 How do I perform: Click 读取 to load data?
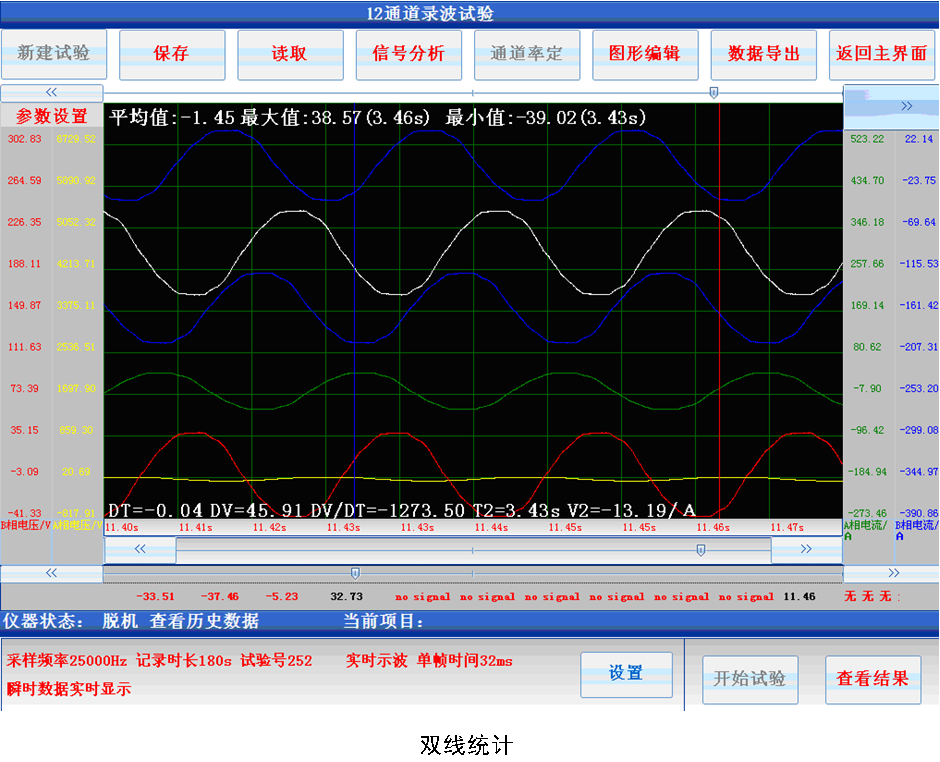(289, 54)
